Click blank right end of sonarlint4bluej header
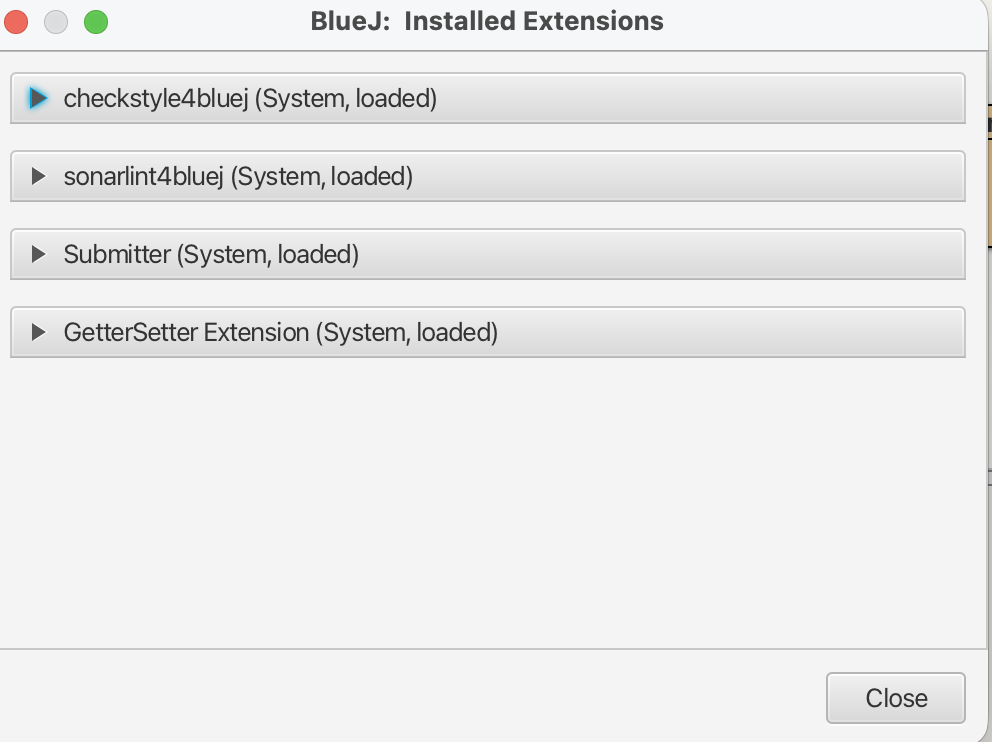Screen dimensions: 992x742 tap(800, 177)
